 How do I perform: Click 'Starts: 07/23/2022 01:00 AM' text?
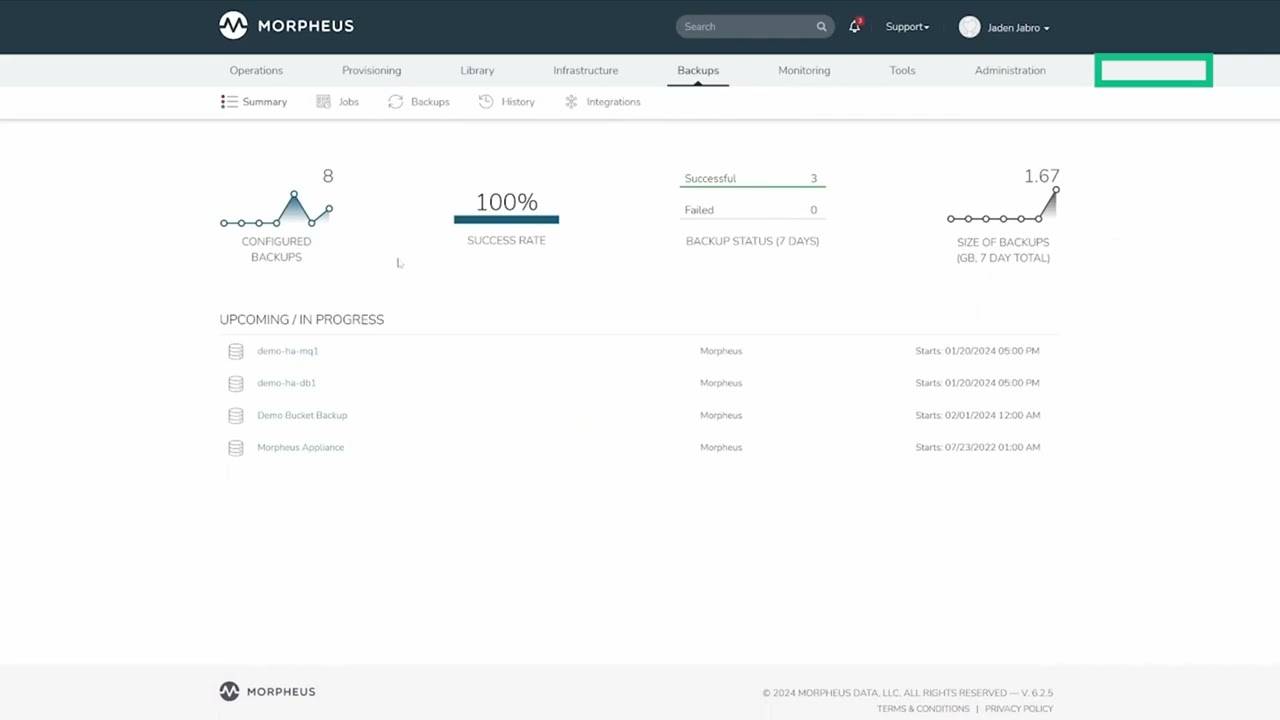pyautogui.click(x=977, y=447)
